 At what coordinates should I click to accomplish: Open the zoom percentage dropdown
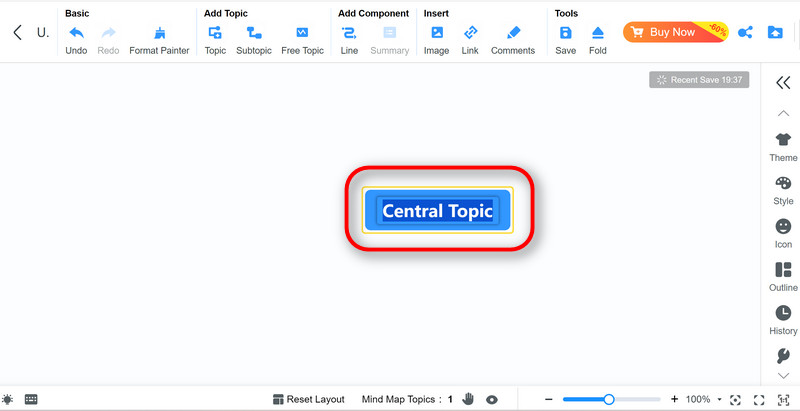719,399
